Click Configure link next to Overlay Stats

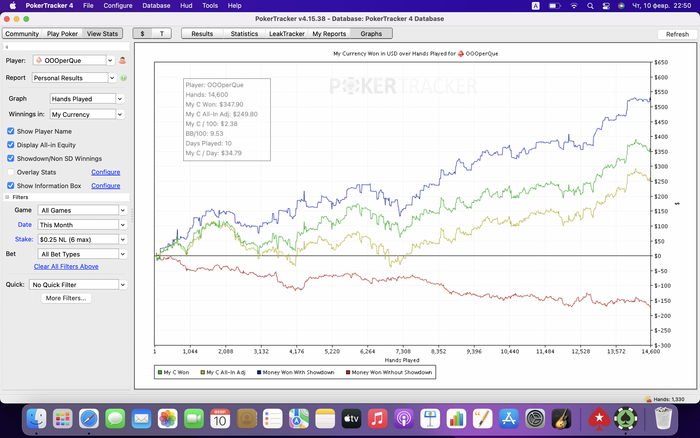point(106,172)
